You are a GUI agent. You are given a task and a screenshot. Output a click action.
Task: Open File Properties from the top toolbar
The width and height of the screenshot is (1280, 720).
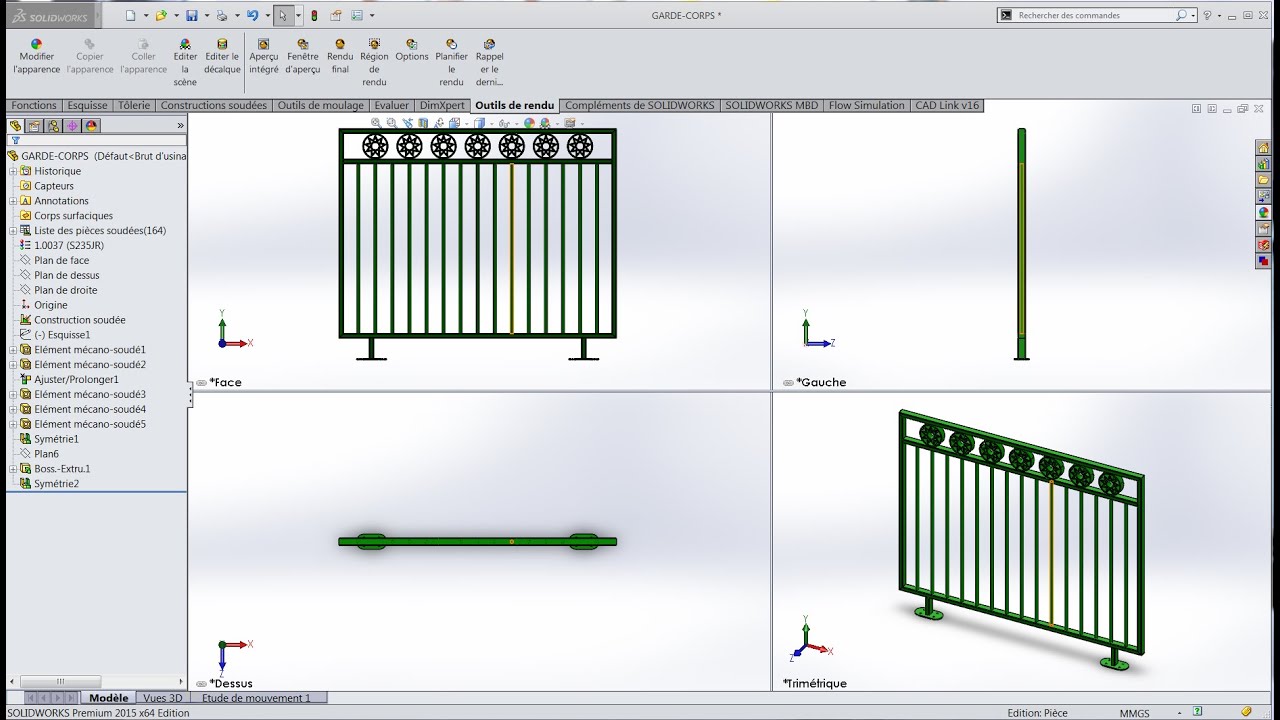coord(336,15)
